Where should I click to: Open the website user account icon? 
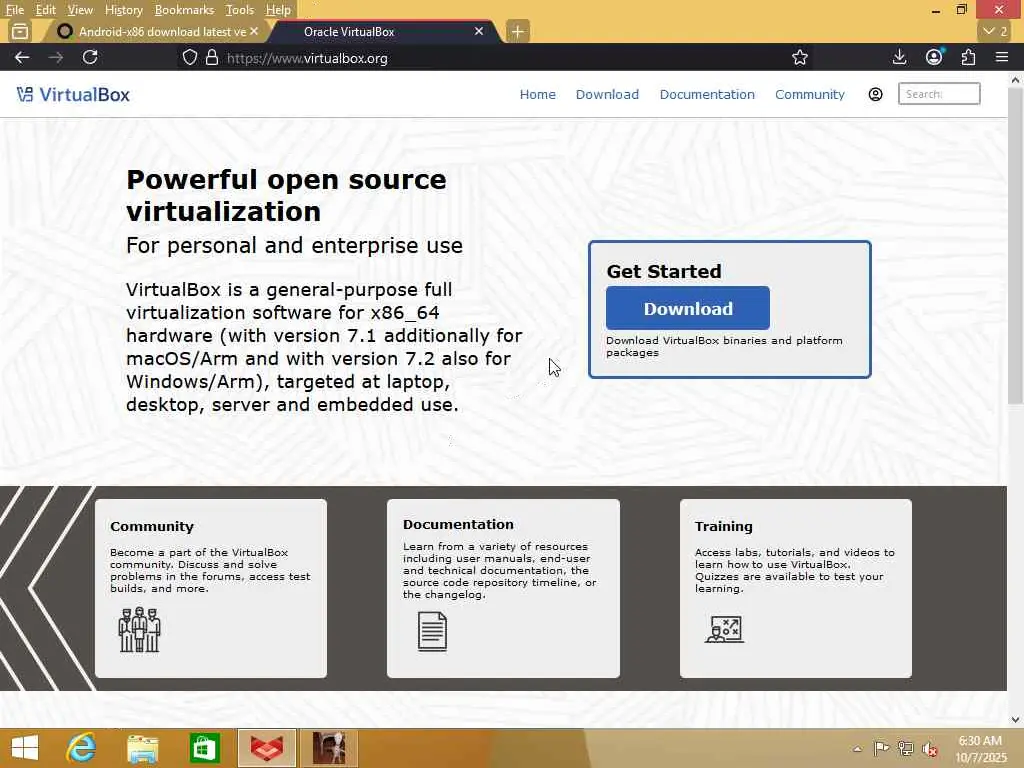coord(875,94)
